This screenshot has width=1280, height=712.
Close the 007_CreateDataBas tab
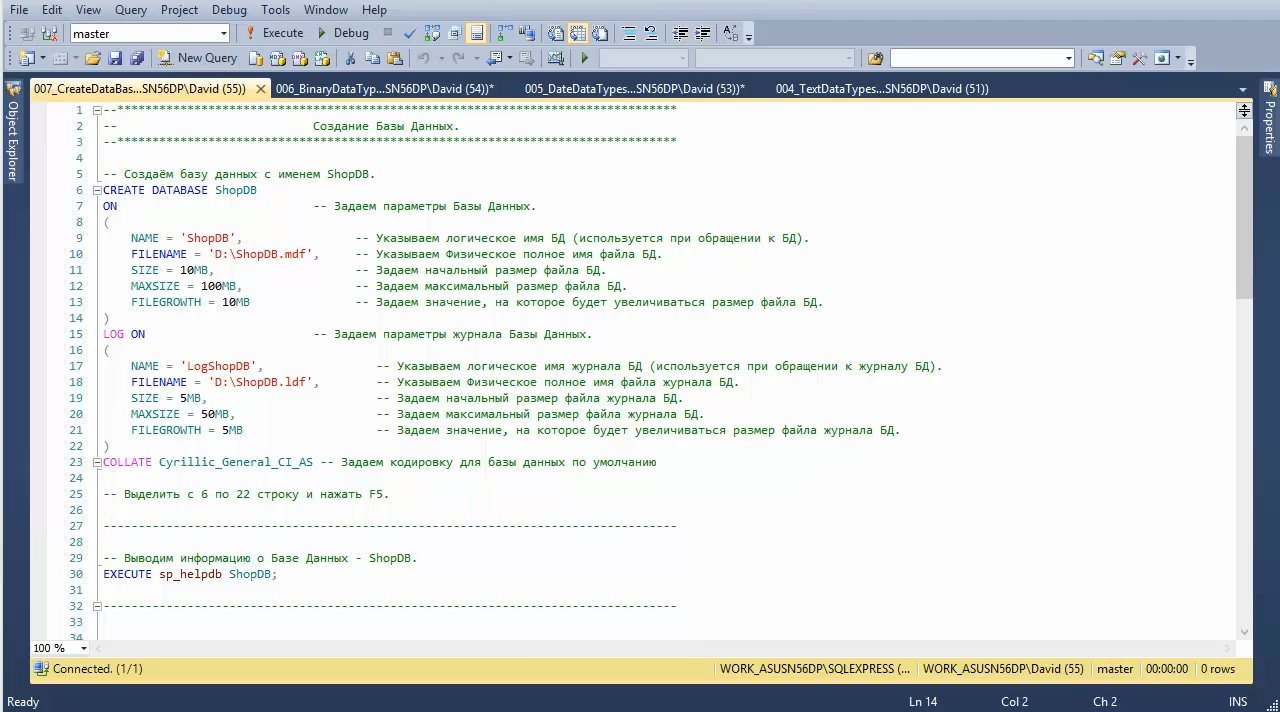(x=261, y=89)
